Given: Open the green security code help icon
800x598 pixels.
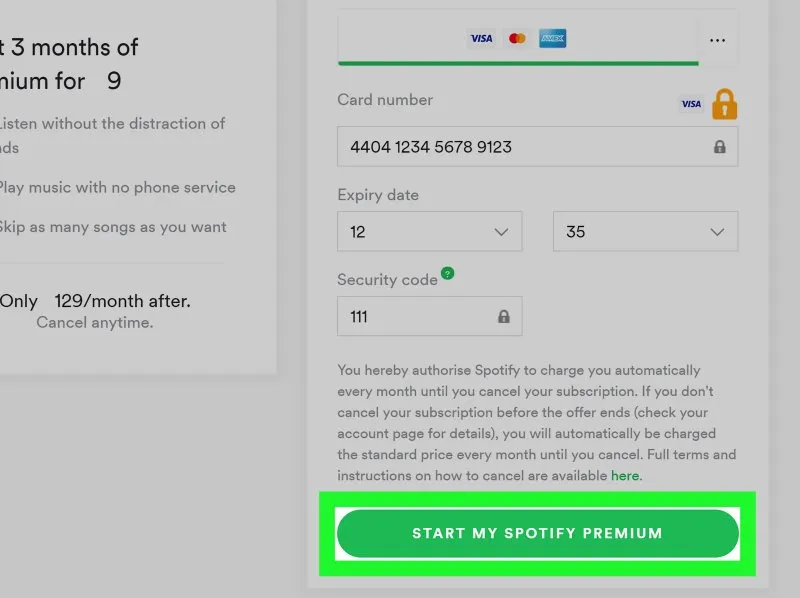Looking at the screenshot, I should 447,273.
